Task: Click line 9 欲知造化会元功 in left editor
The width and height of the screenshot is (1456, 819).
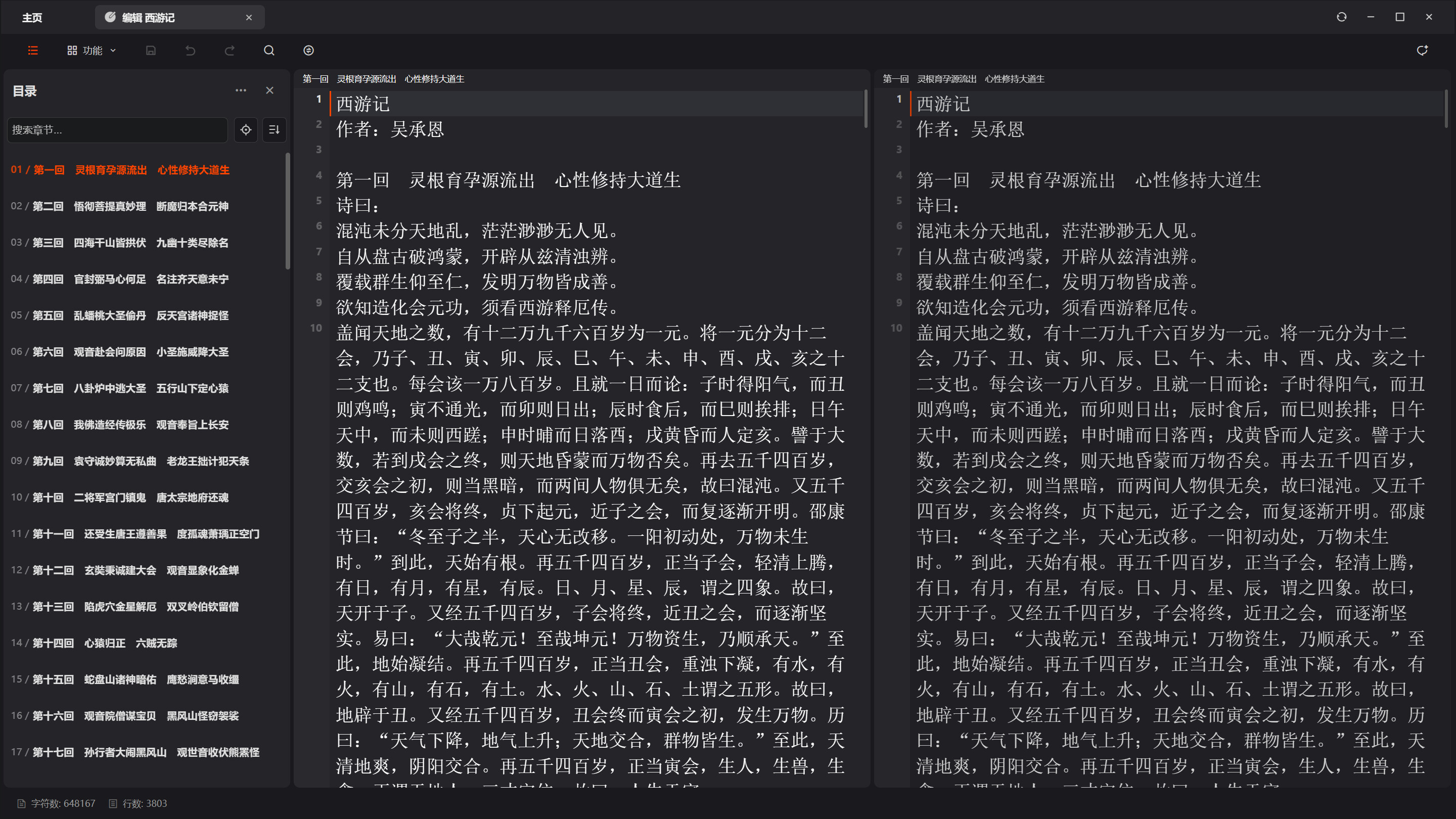Action: point(478,307)
